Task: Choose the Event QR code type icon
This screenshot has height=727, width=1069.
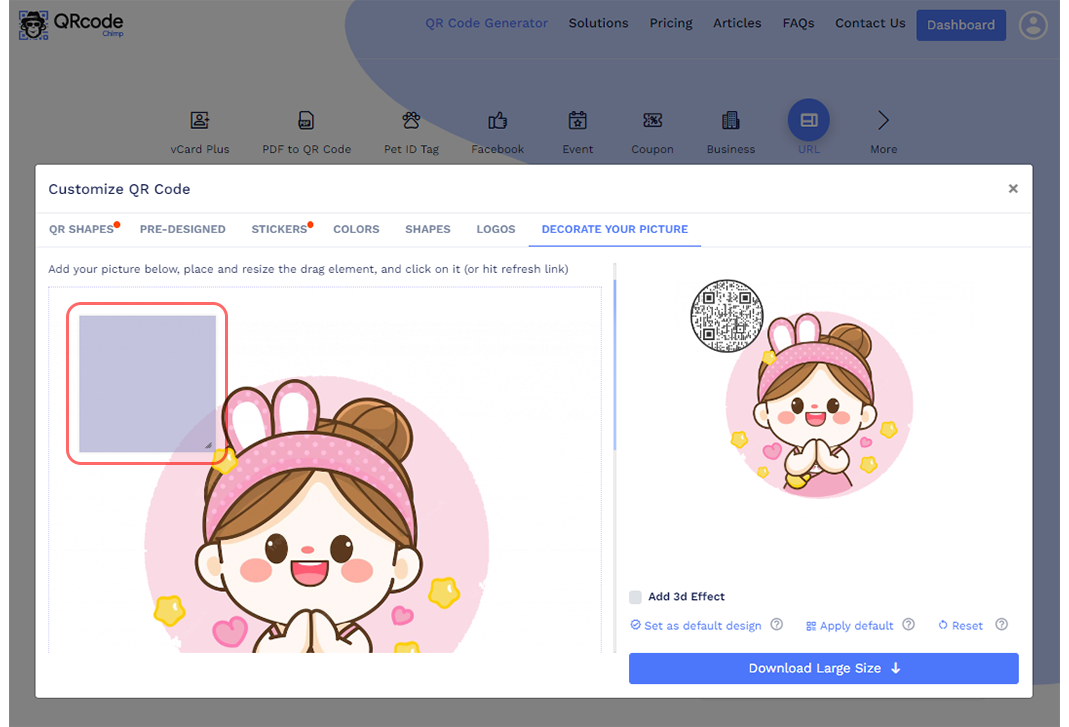Action: [577, 119]
